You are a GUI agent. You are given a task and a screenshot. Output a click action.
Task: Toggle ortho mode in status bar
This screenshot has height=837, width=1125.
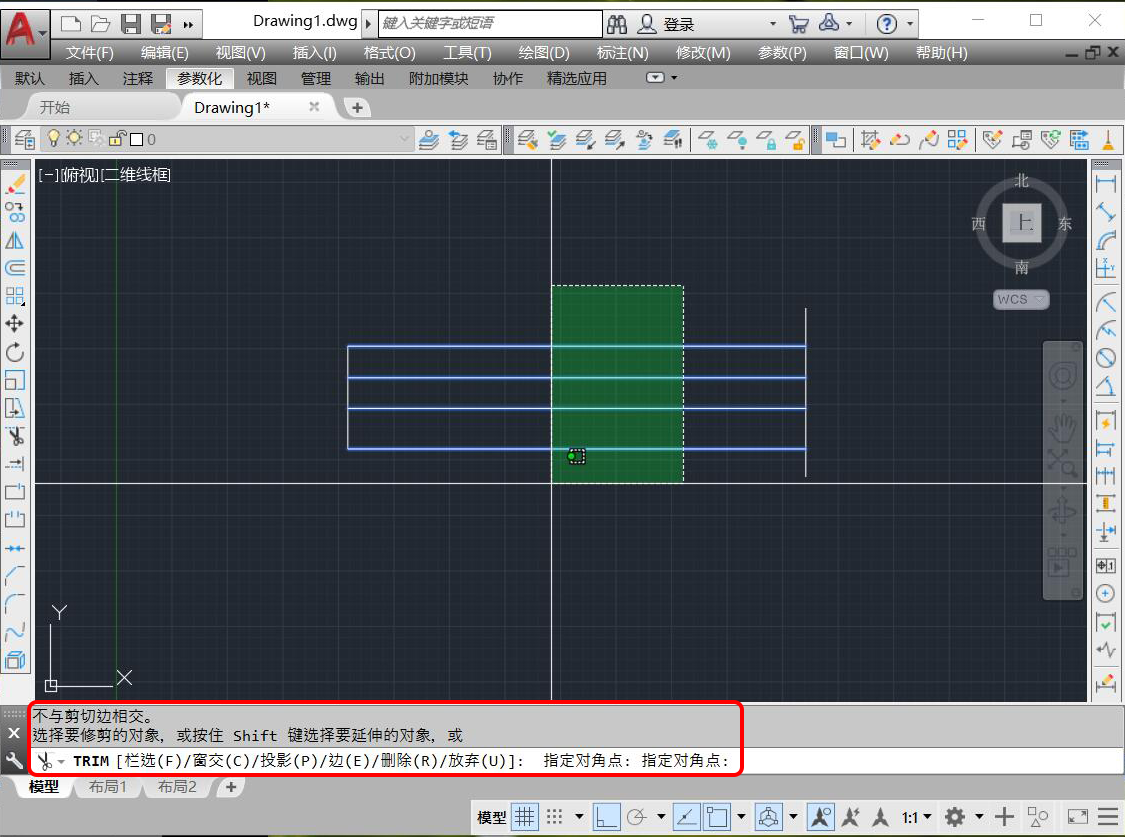pyautogui.click(x=606, y=817)
